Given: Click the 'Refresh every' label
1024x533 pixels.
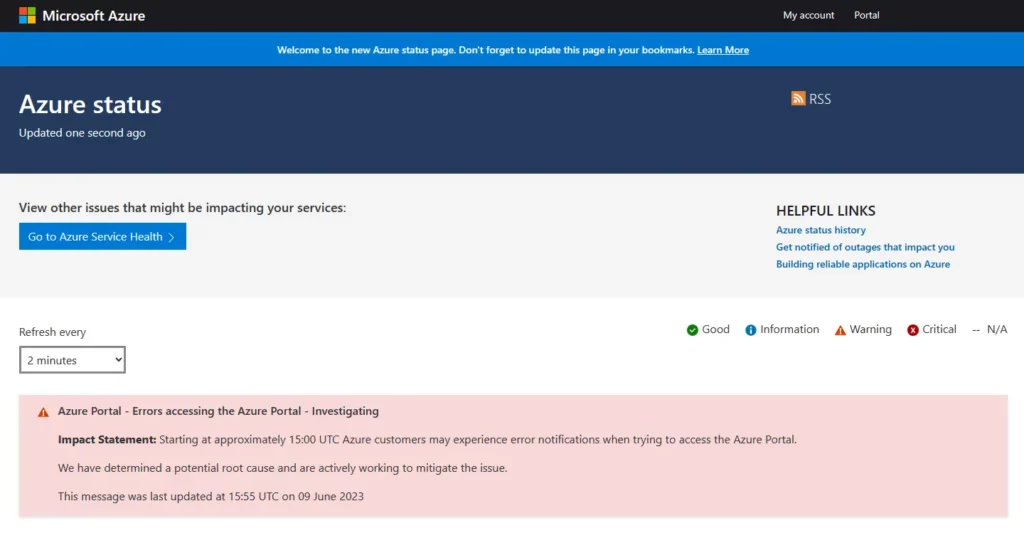Looking at the screenshot, I should (52, 332).
